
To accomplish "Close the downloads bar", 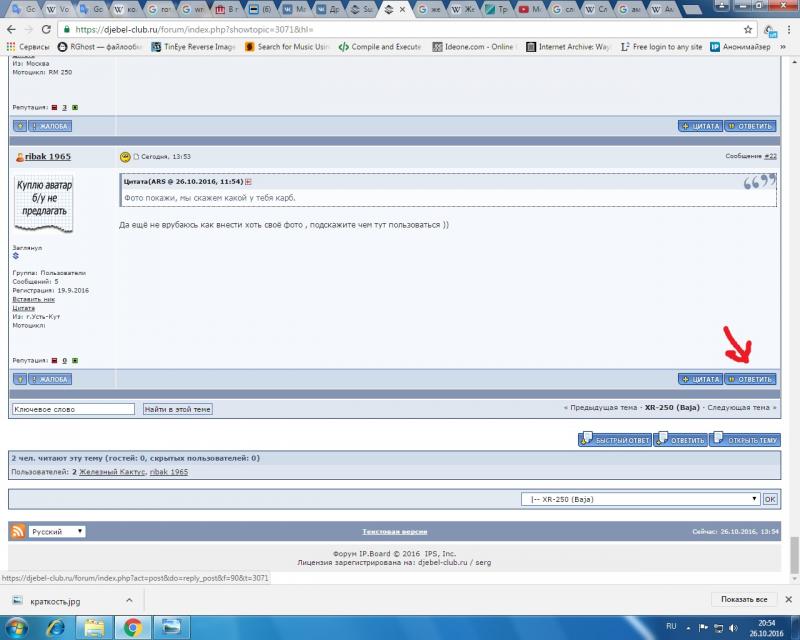I will 788,600.
